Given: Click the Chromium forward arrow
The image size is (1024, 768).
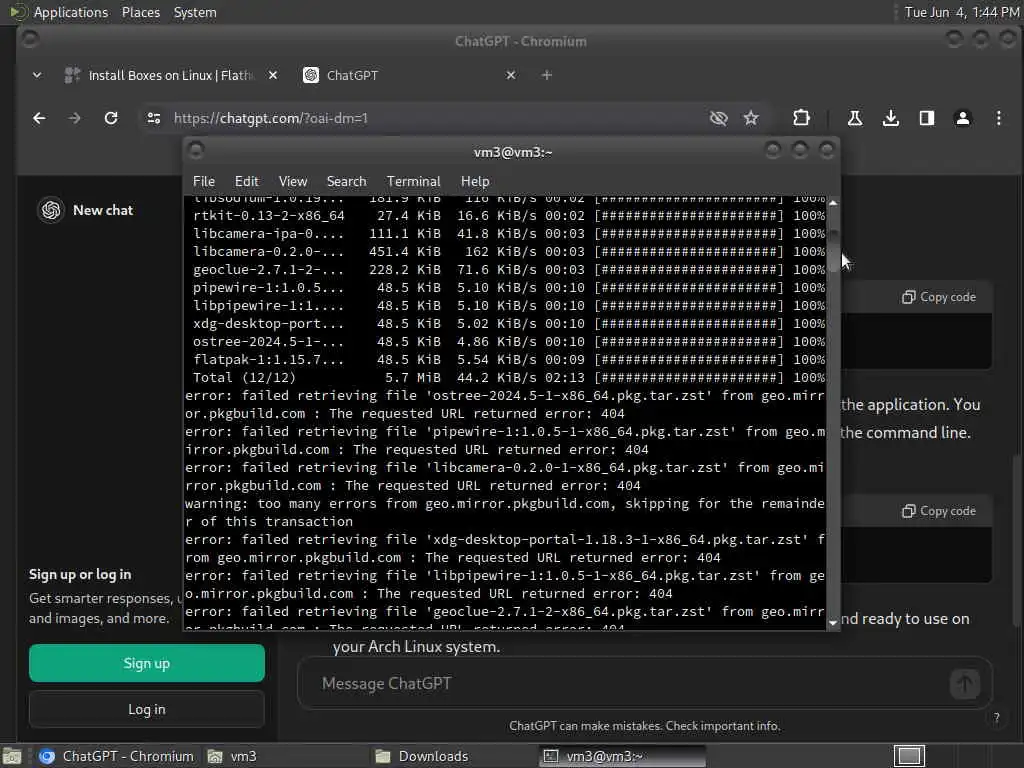Looking at the screenshot, I should (74, 118).
